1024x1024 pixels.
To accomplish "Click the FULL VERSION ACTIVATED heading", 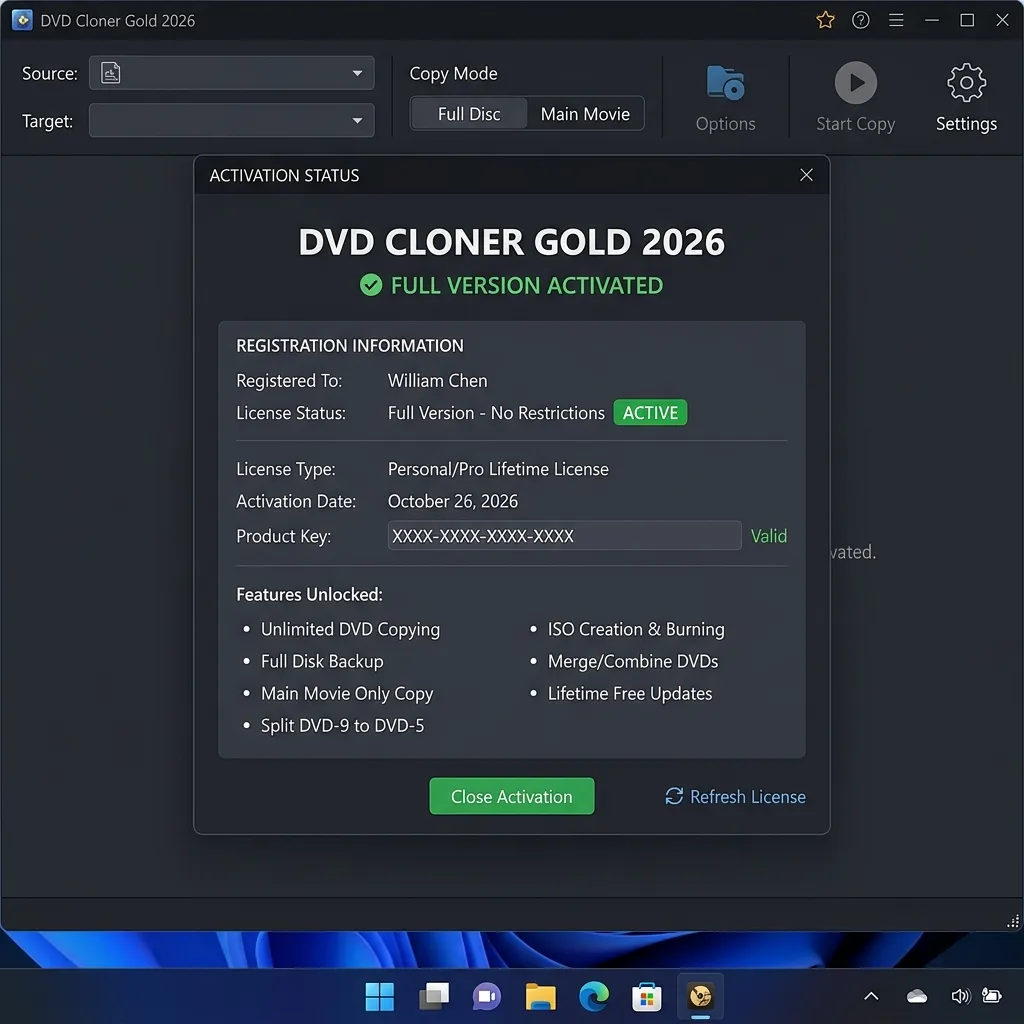I will click(526, 285).
